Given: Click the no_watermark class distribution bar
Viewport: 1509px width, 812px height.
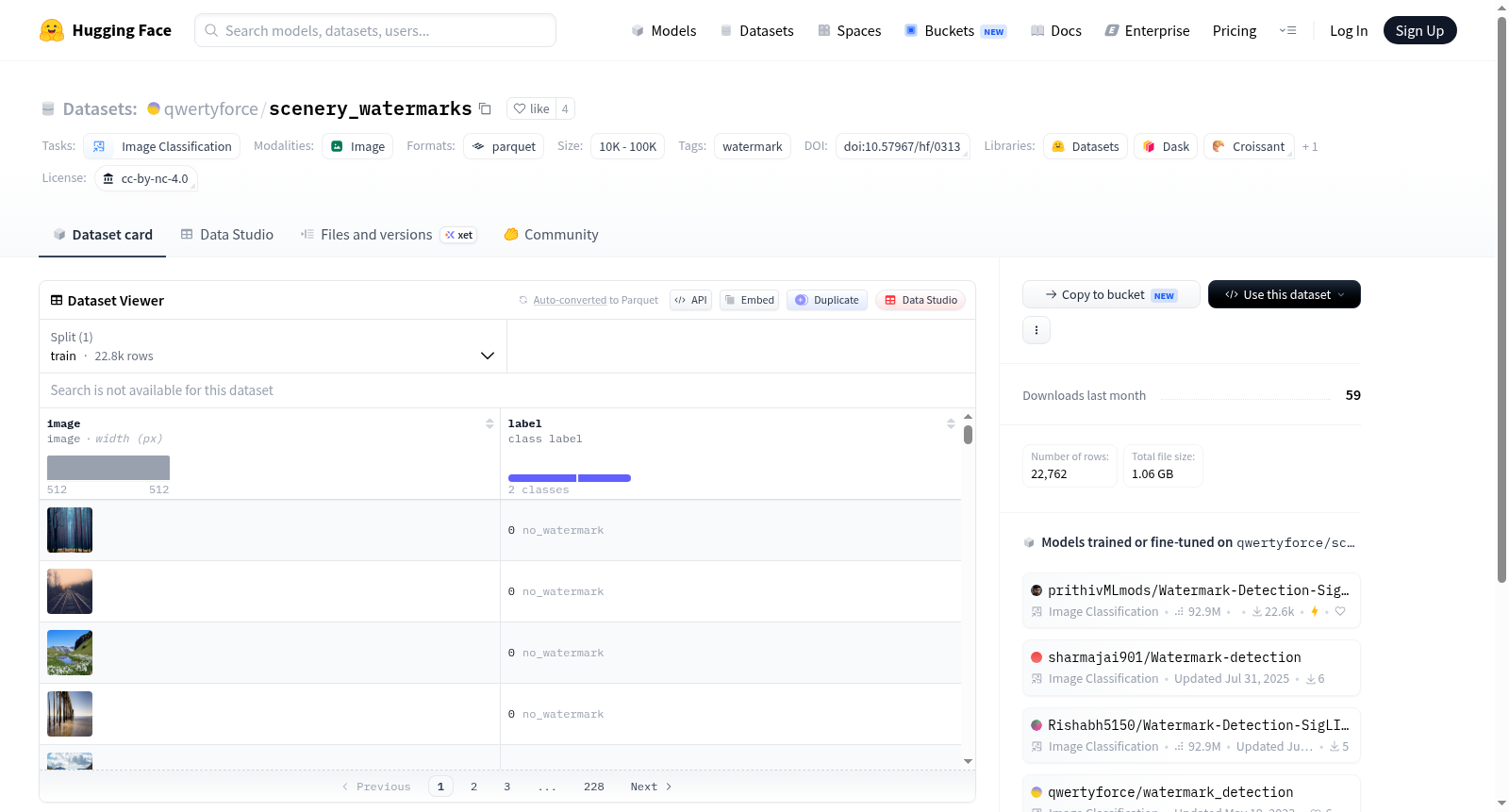Looking at the screenshot, I should 542,478.
